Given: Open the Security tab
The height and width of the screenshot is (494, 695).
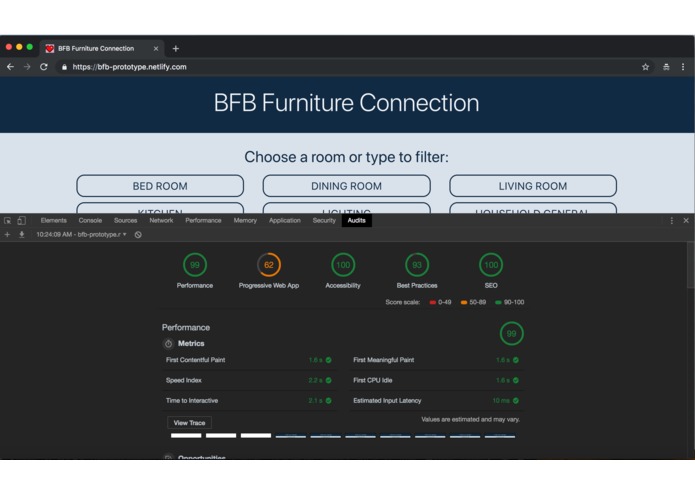Looking at the screenshot, I should pos(324,220).
